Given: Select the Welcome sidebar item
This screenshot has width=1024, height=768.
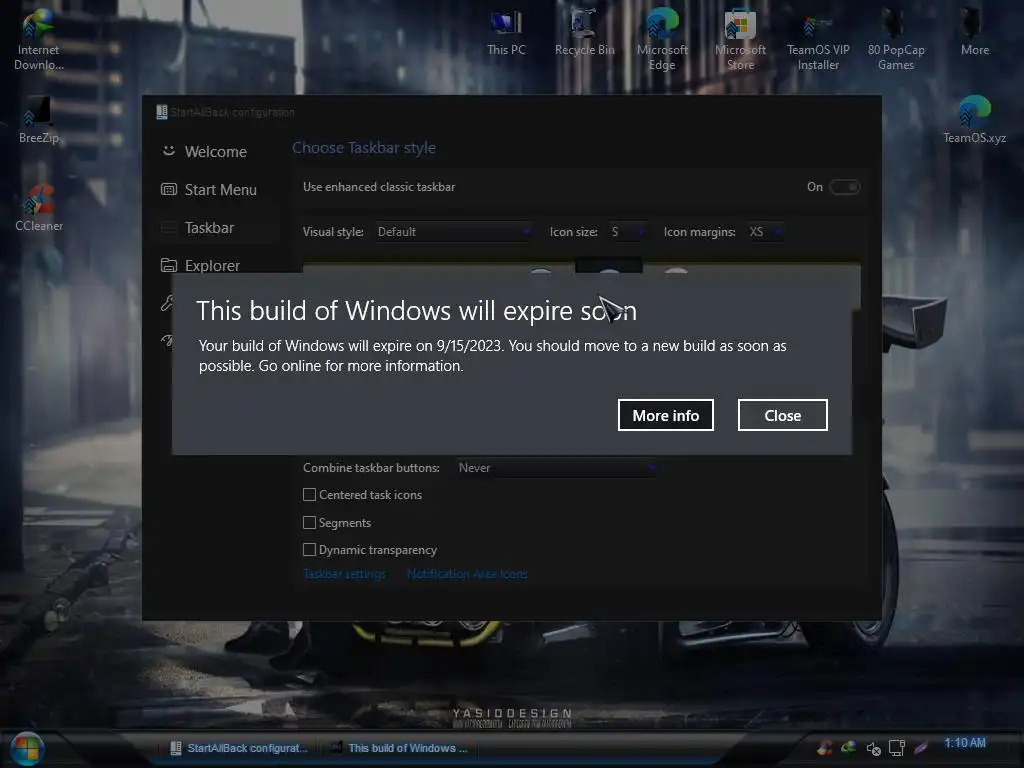Looking at the screenshot, I should [216, 152].
